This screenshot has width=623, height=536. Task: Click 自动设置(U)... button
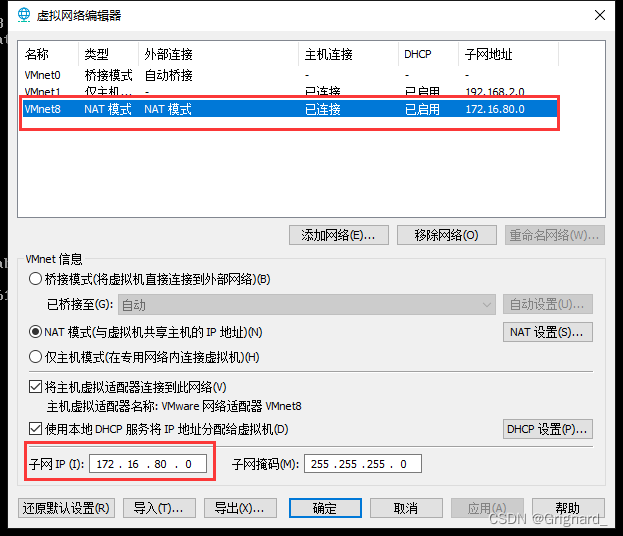pos(548,304)
